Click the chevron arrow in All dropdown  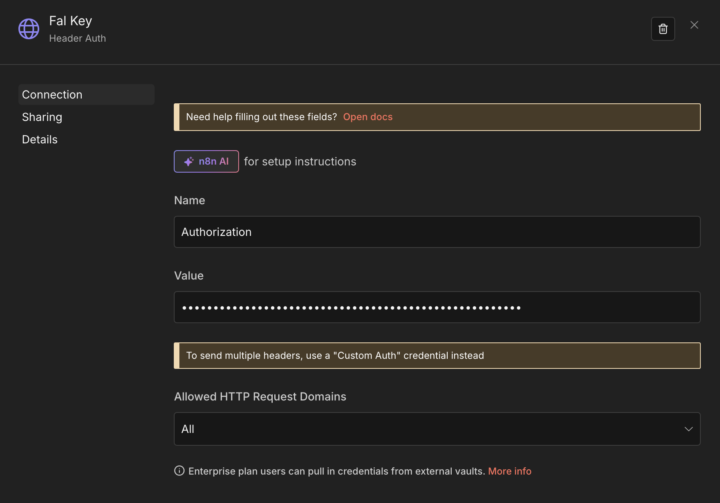(688, 429)
